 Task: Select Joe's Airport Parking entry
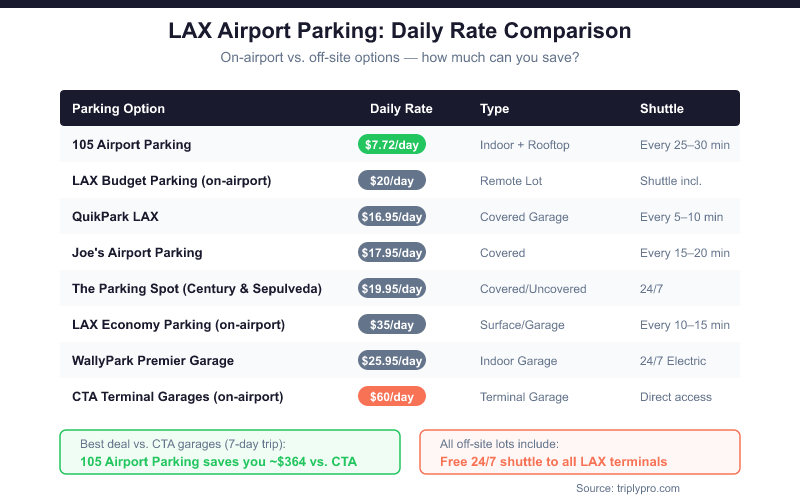(x=137, y=253)
